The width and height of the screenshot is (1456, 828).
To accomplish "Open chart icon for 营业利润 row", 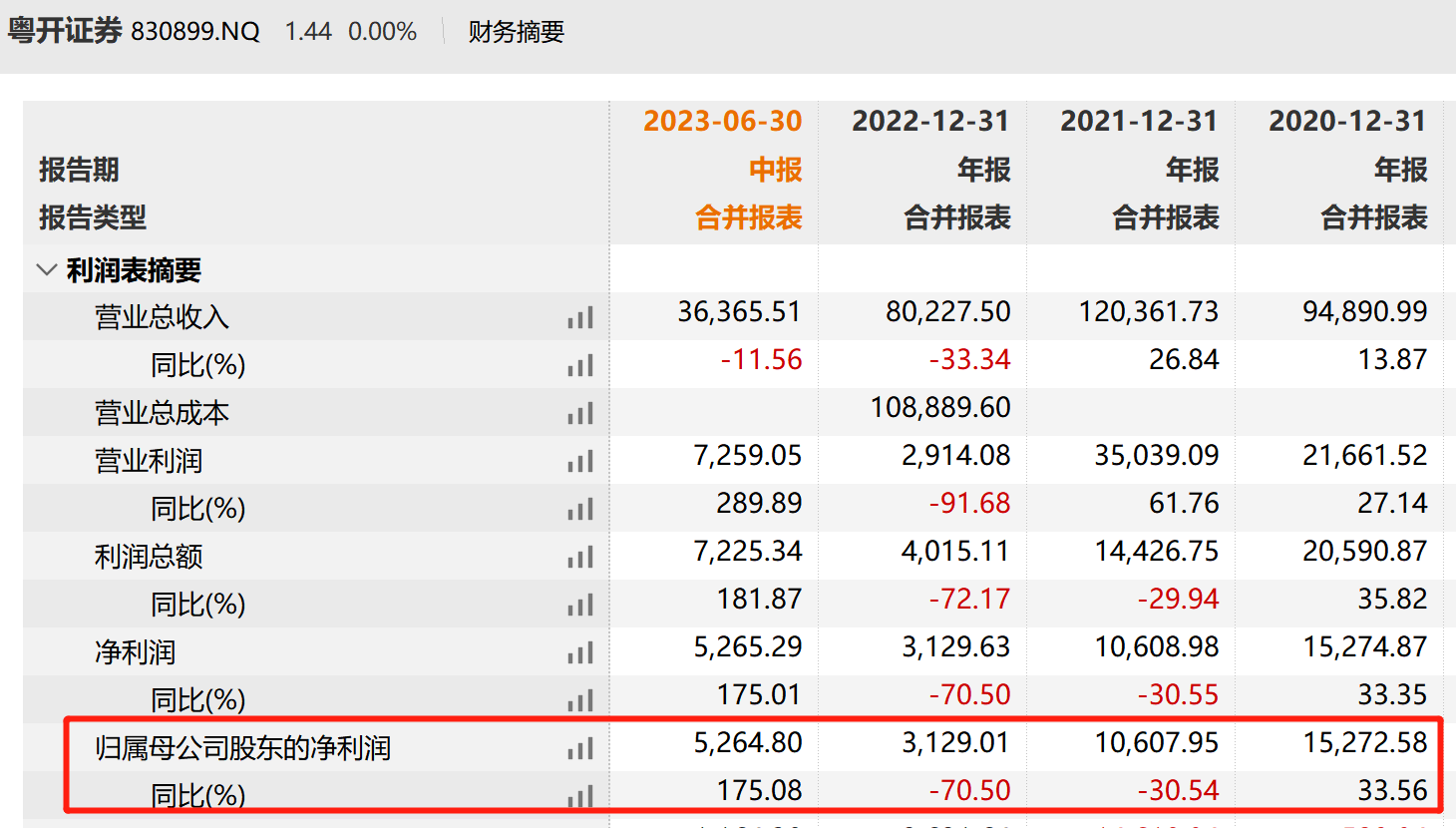I will 580,461.
